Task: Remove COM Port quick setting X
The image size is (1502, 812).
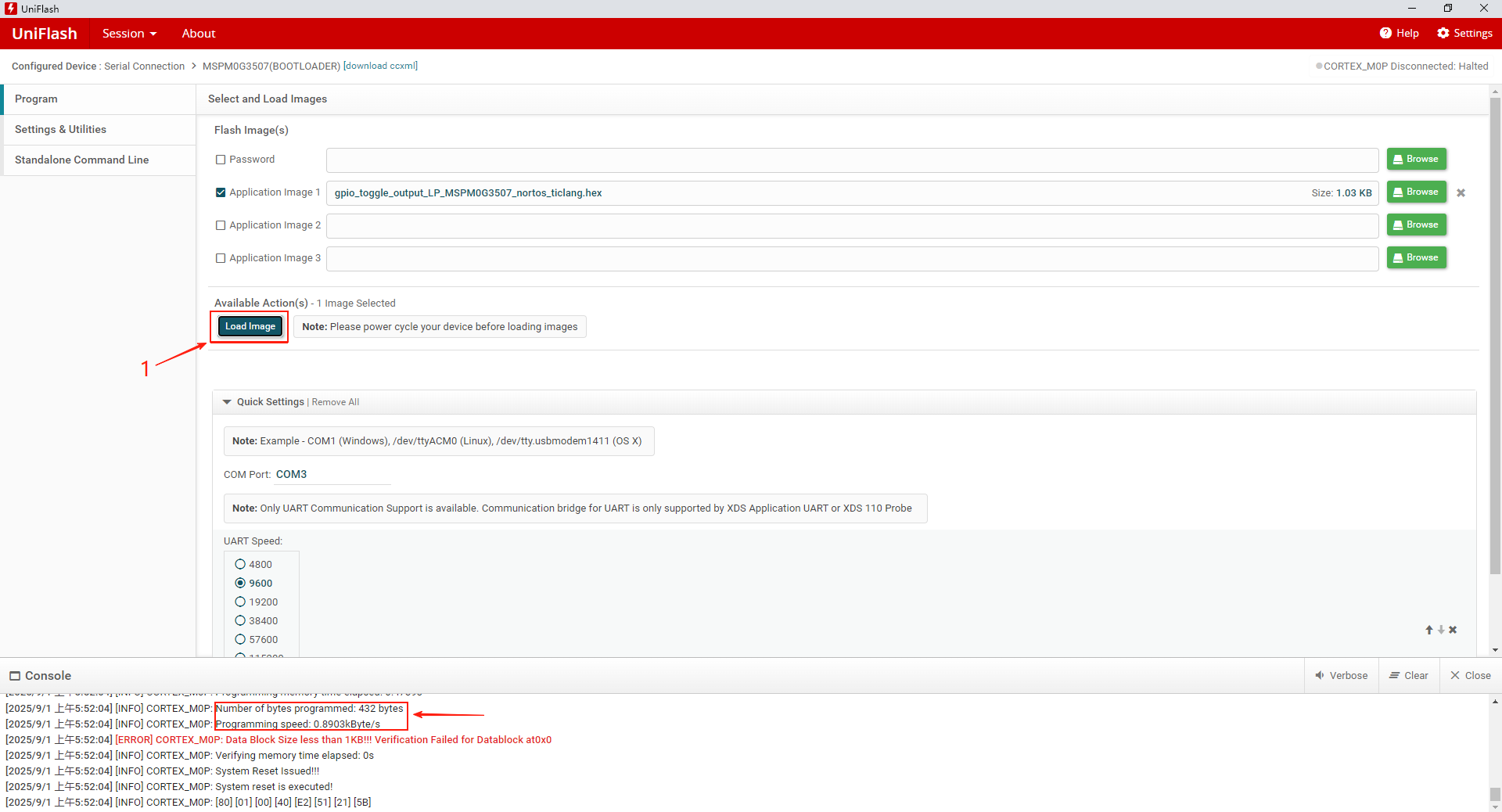Action: (x=1453, y=630)
